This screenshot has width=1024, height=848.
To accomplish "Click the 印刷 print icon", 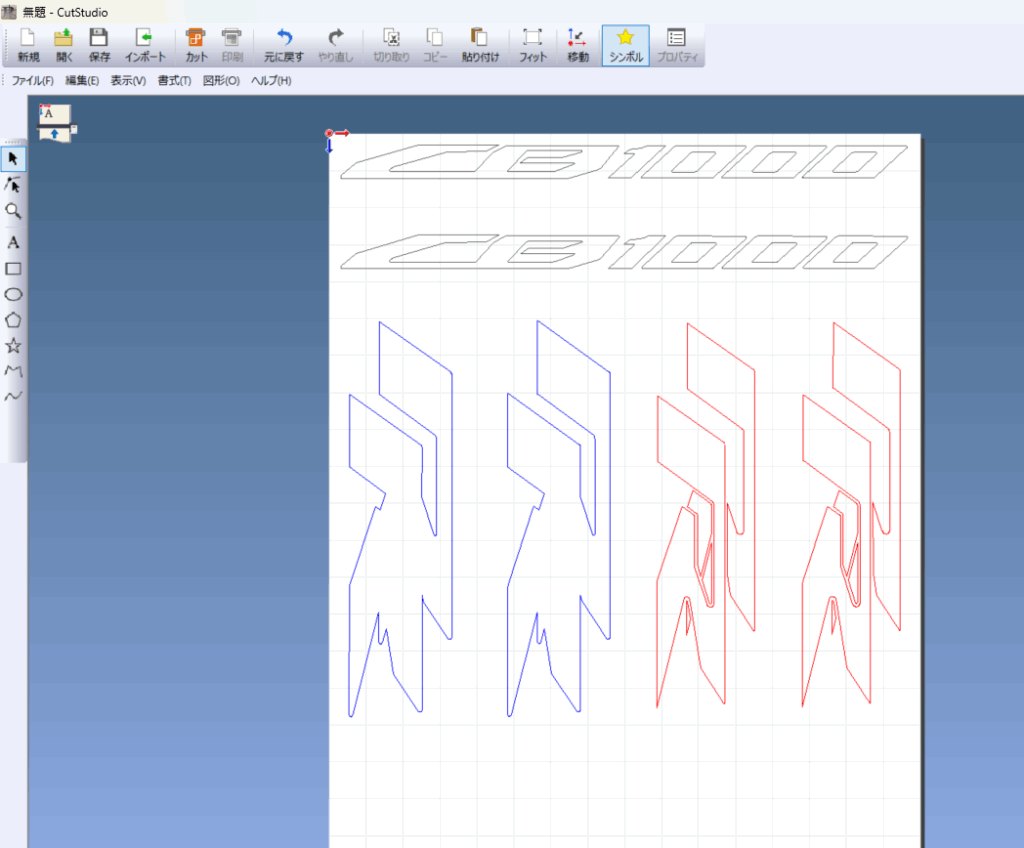I will [232, 46].
